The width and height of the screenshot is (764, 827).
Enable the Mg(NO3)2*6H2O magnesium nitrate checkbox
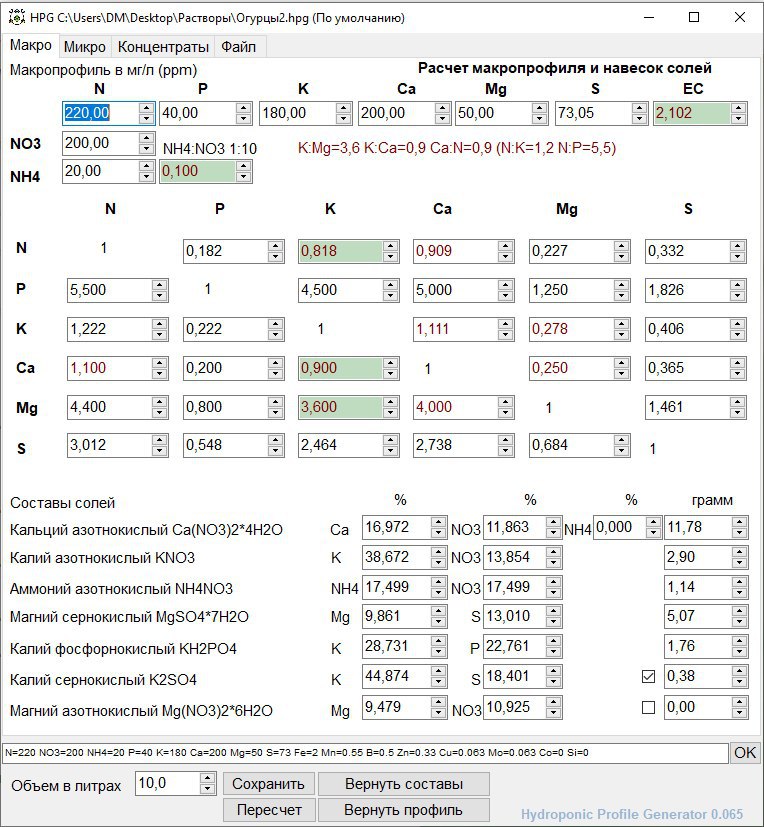pos(648,707)
